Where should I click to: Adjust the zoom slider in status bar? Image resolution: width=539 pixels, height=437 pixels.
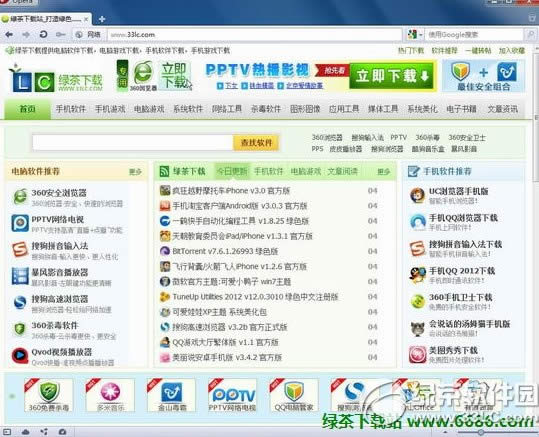[481, 432]
